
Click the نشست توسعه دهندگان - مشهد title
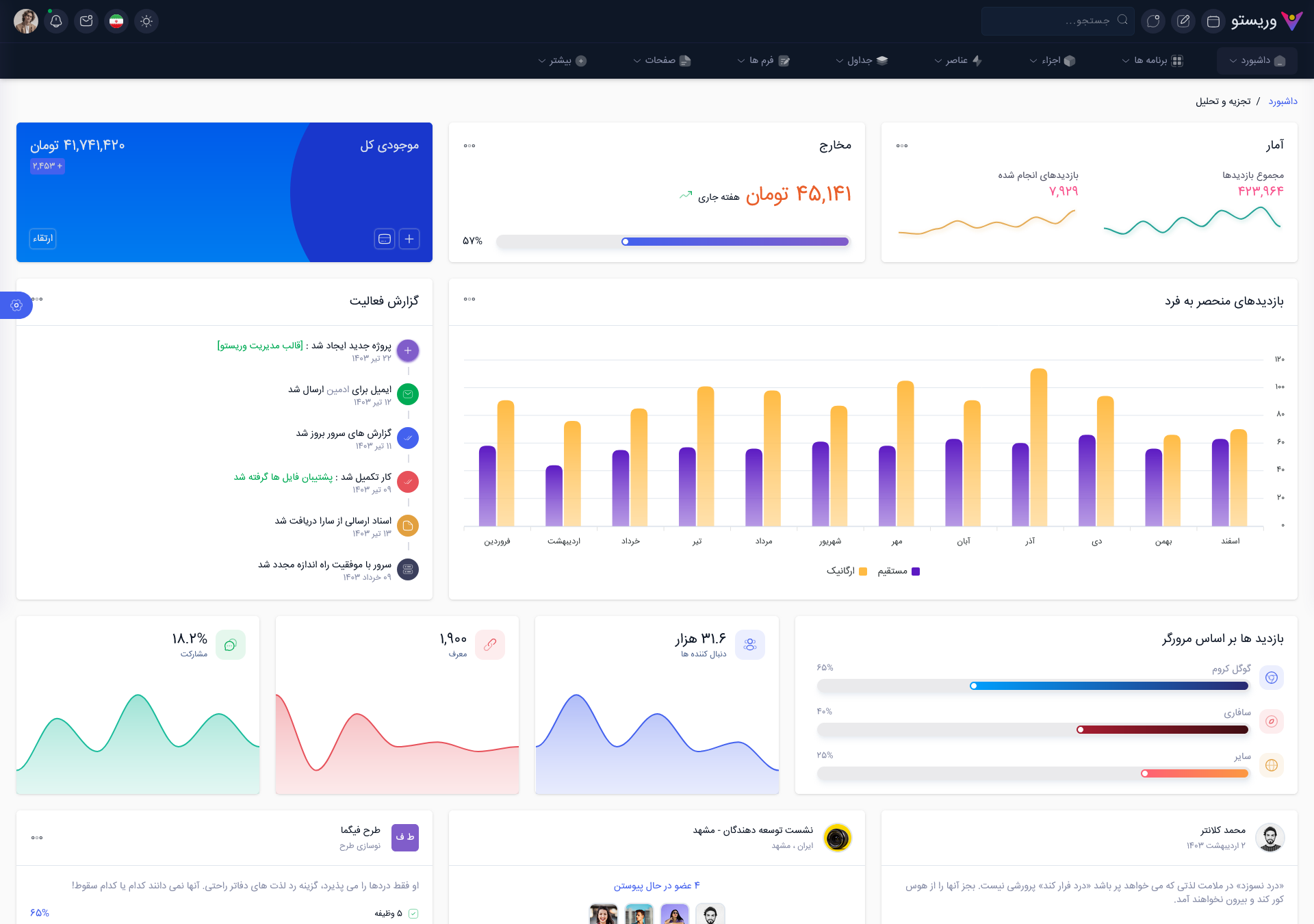753,830
